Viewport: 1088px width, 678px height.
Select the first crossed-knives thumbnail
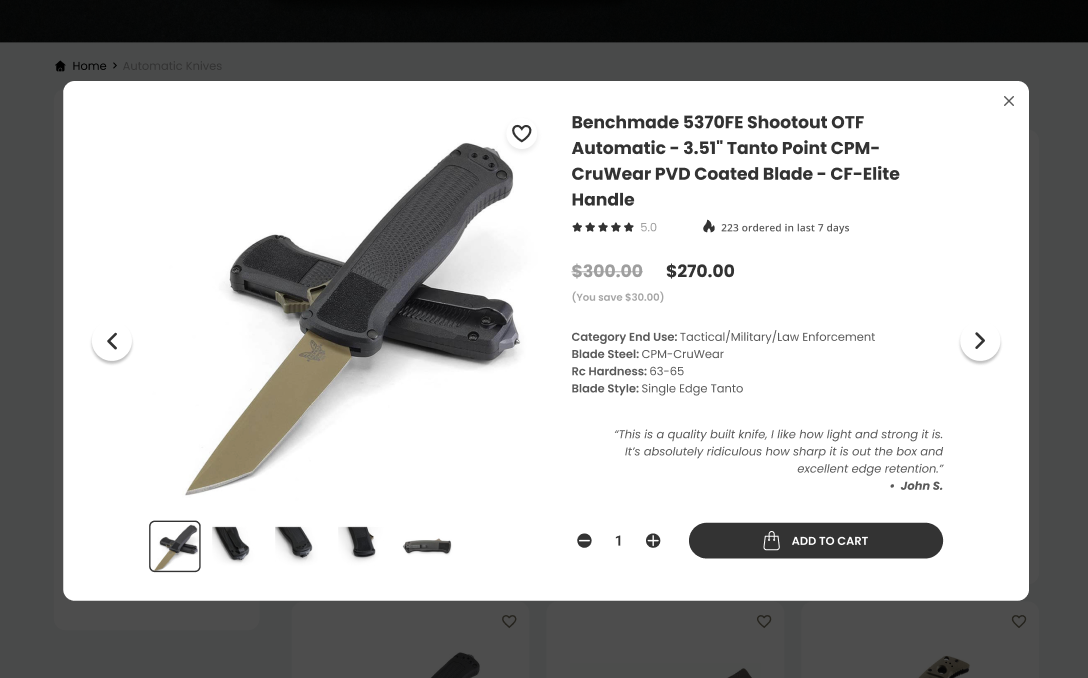click(x=175, y=546)
